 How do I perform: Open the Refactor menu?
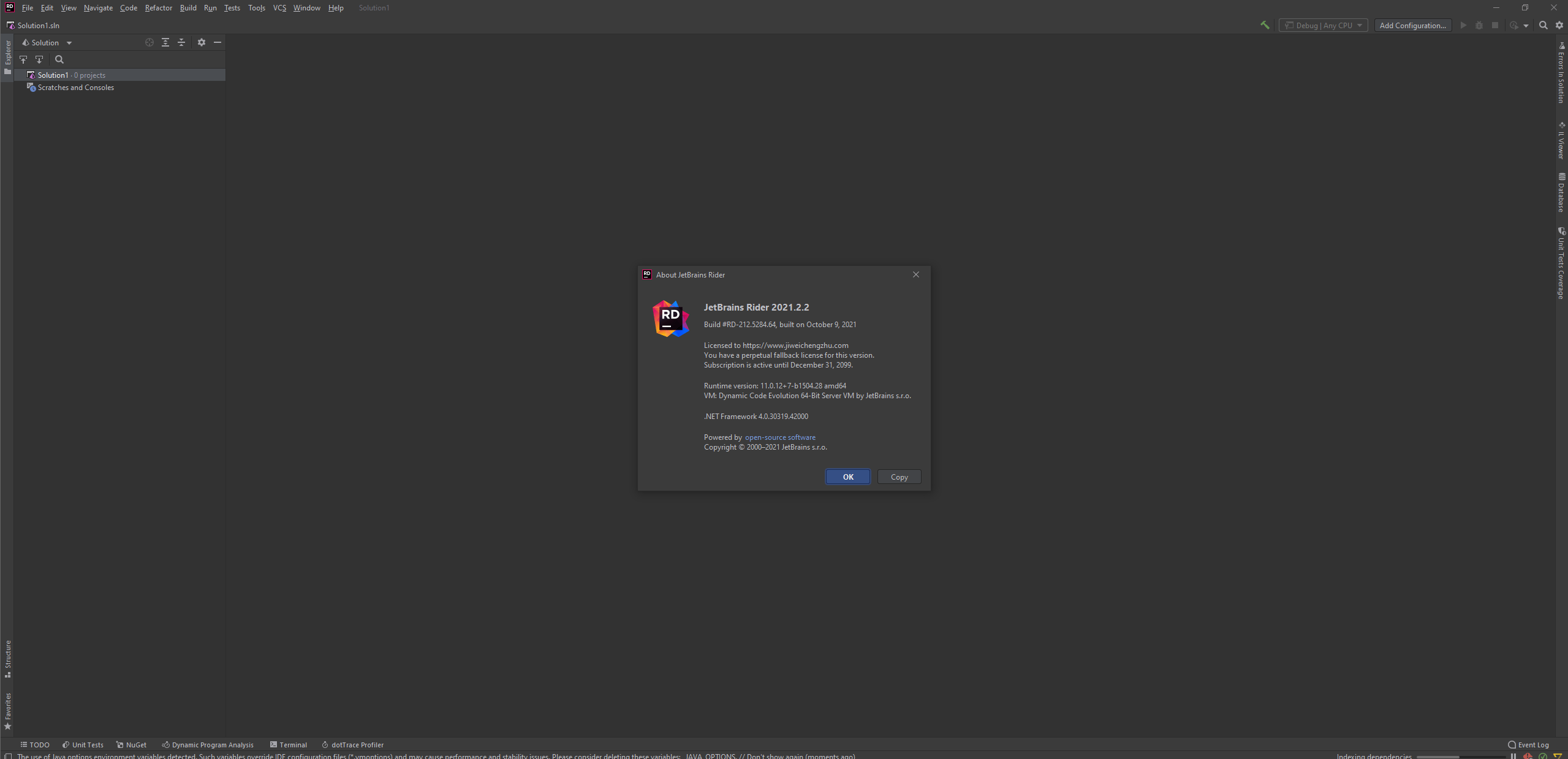tap(159, 8)
